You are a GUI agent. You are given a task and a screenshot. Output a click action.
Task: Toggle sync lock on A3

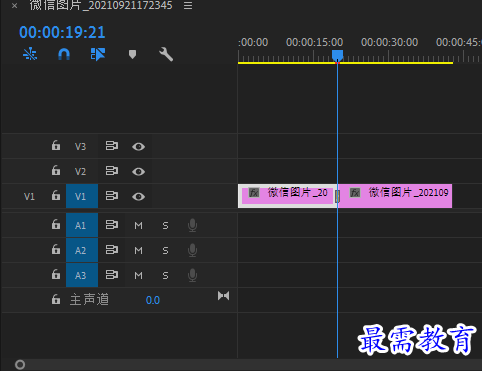112,275
